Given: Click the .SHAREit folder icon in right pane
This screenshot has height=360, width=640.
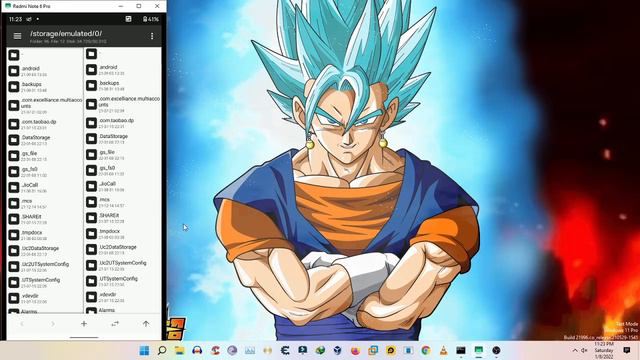Looking at the screenshot, I should [91, 218].
